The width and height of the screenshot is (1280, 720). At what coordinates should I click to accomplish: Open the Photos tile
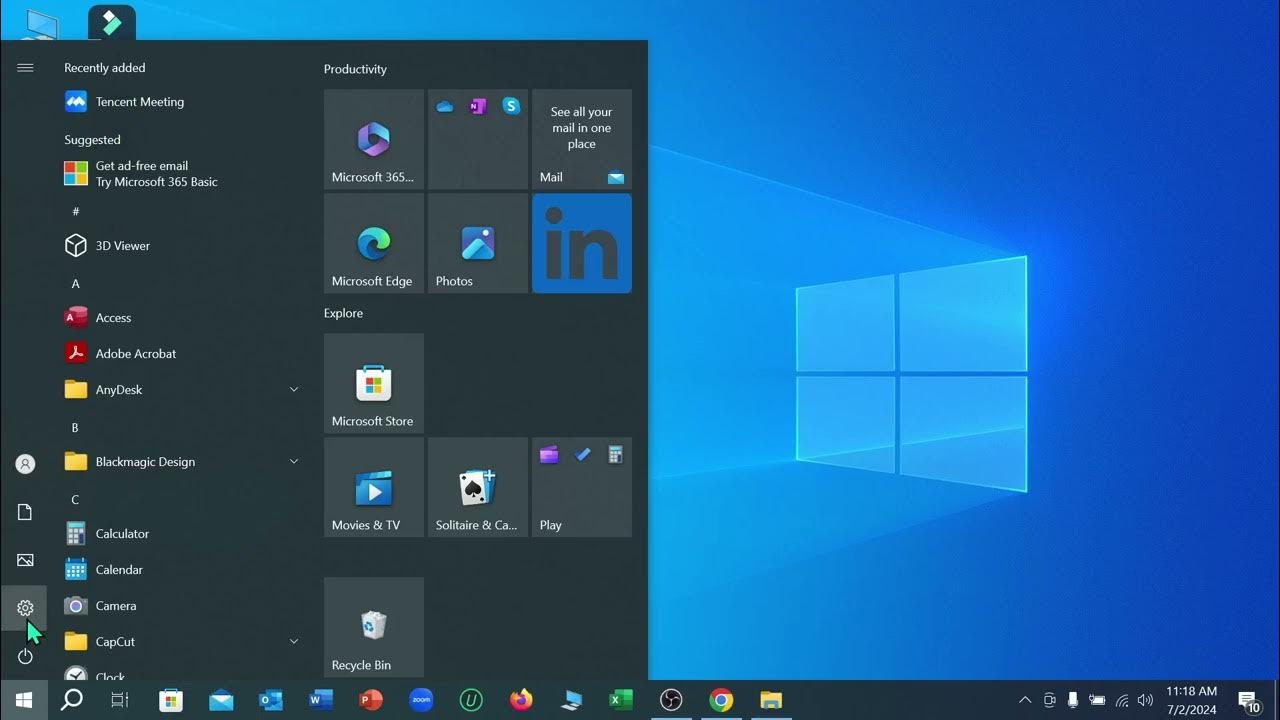(x=478, y=243)
